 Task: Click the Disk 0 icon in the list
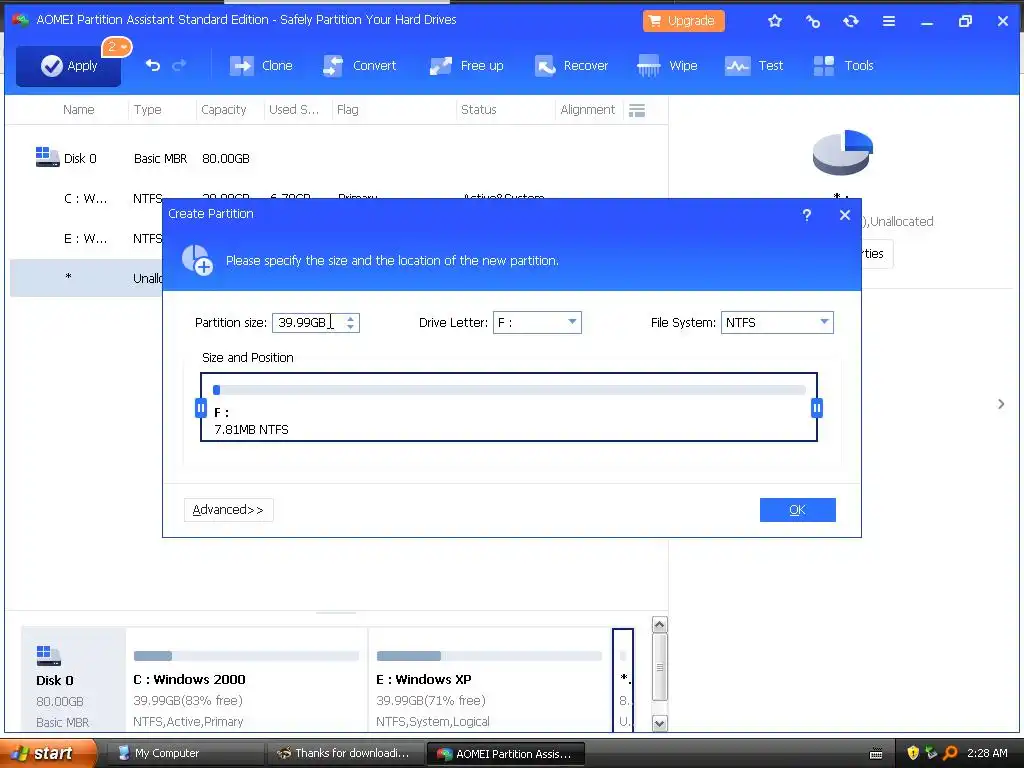coord(47,157)
